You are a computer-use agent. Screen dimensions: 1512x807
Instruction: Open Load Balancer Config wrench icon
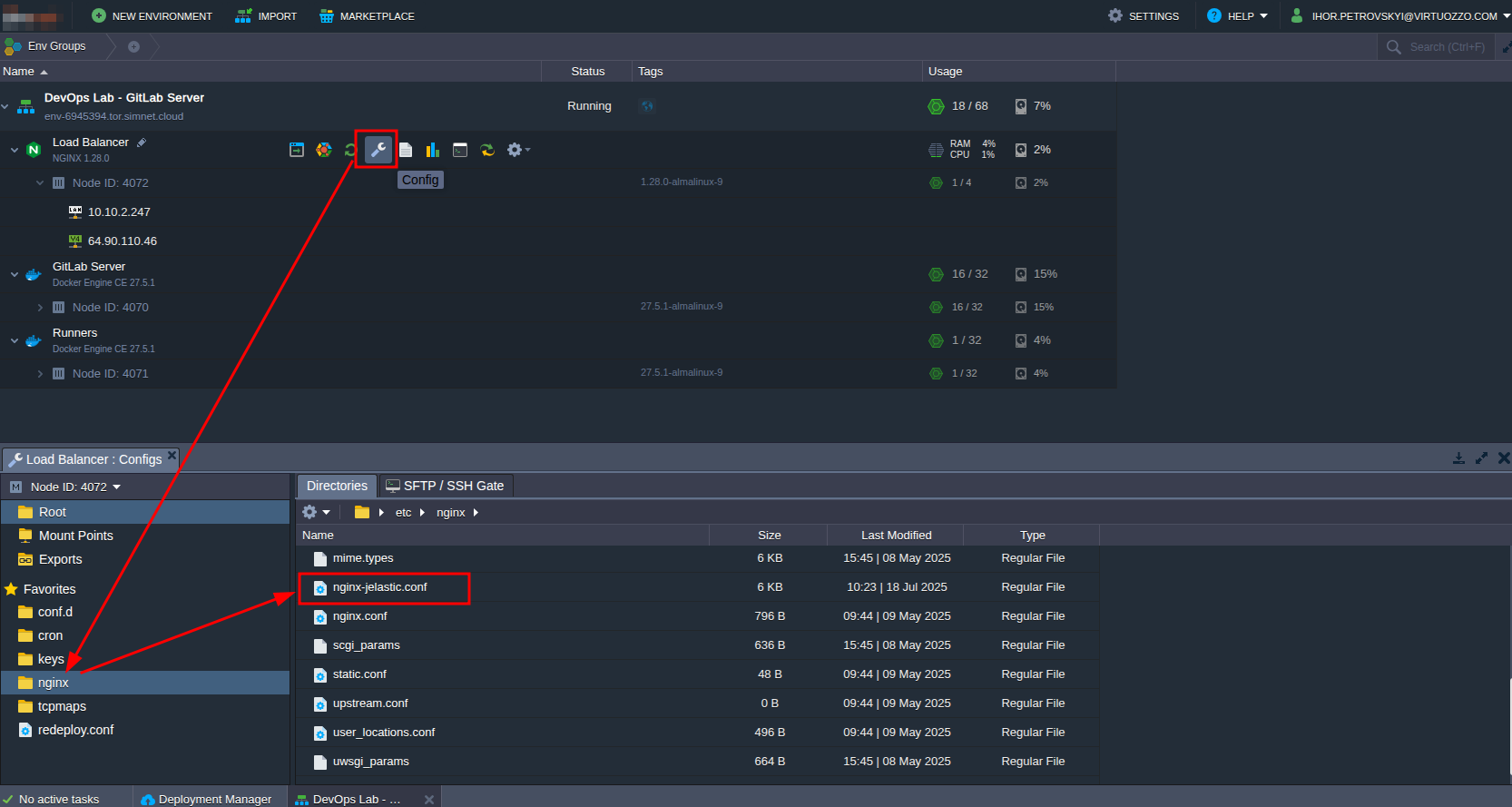[x=378, y=150]
